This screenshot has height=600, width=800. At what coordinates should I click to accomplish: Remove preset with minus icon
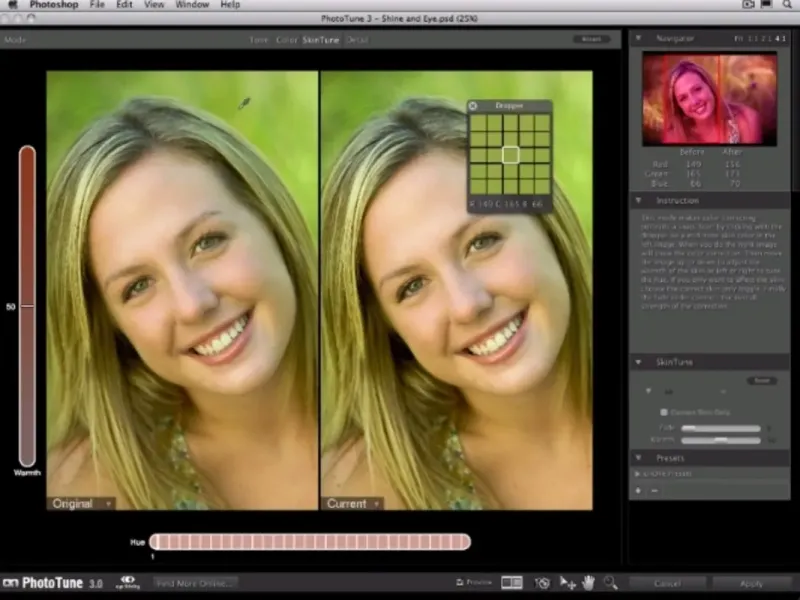tap(655, 490)
